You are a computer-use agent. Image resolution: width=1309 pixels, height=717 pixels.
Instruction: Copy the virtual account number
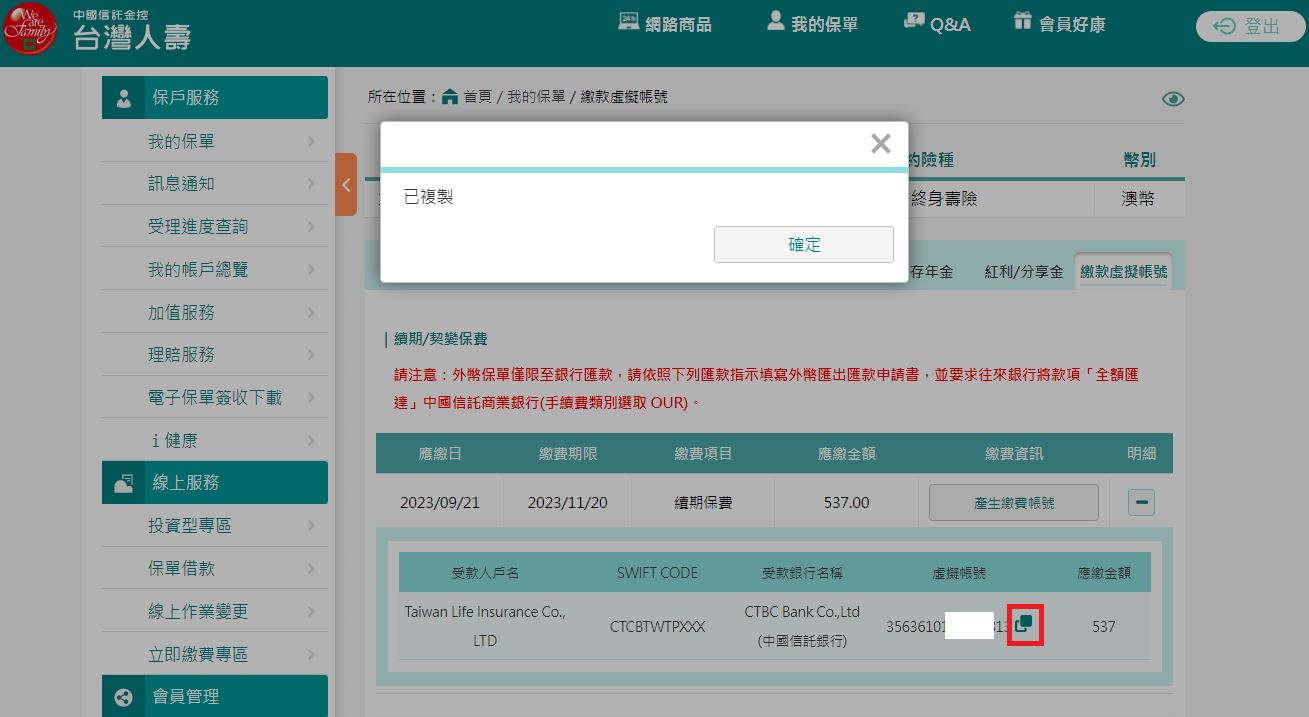coord(1025,626)
